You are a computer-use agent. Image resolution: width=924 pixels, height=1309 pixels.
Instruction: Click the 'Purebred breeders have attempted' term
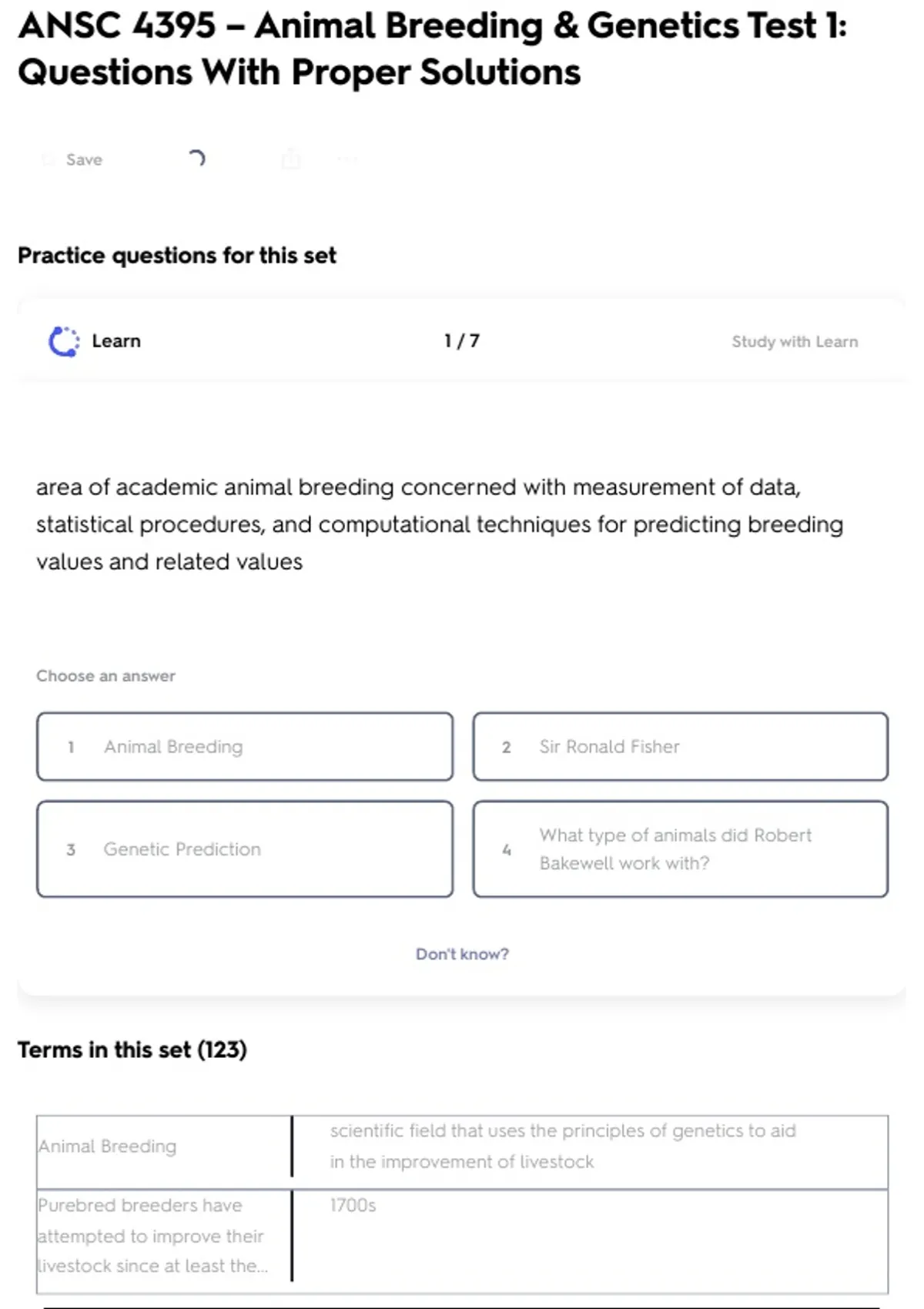152,1236
